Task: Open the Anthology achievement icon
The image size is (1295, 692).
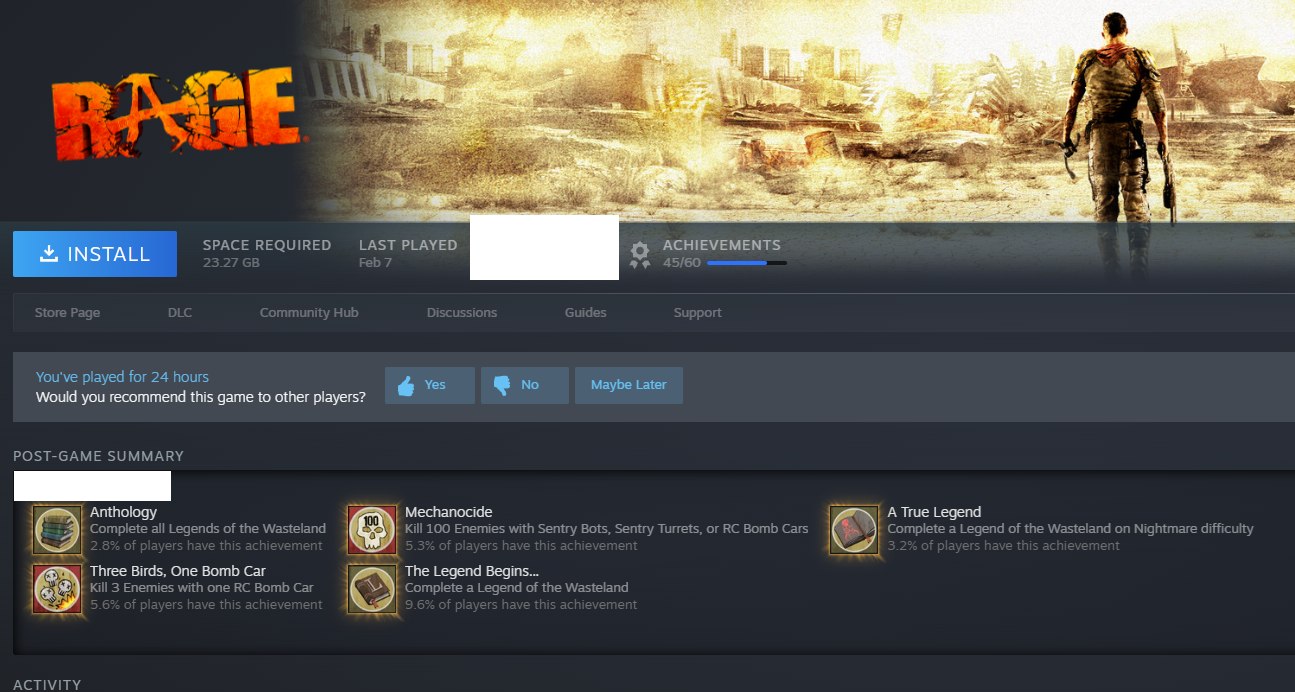Action: (58, 529)
